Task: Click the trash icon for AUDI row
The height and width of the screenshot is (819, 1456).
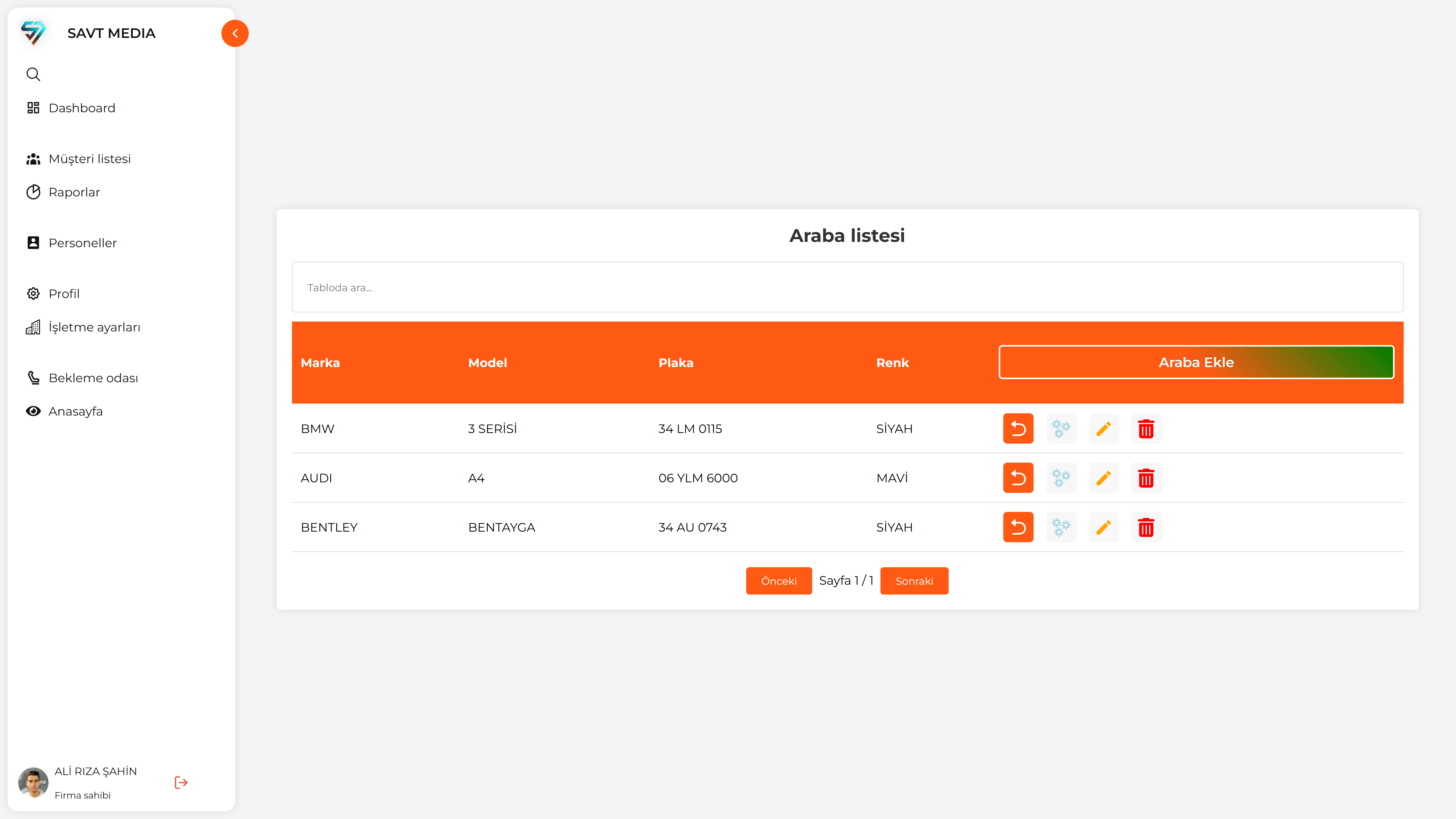Action: 1146,478
